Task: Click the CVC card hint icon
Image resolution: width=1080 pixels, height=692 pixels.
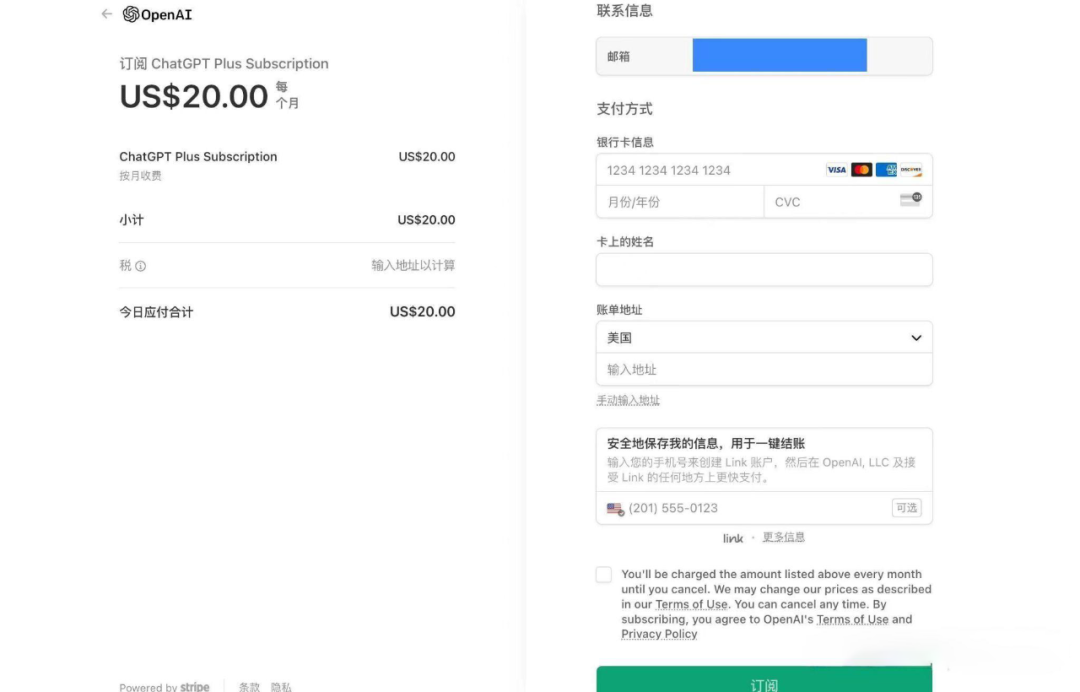Action: [x=911, y=200]
